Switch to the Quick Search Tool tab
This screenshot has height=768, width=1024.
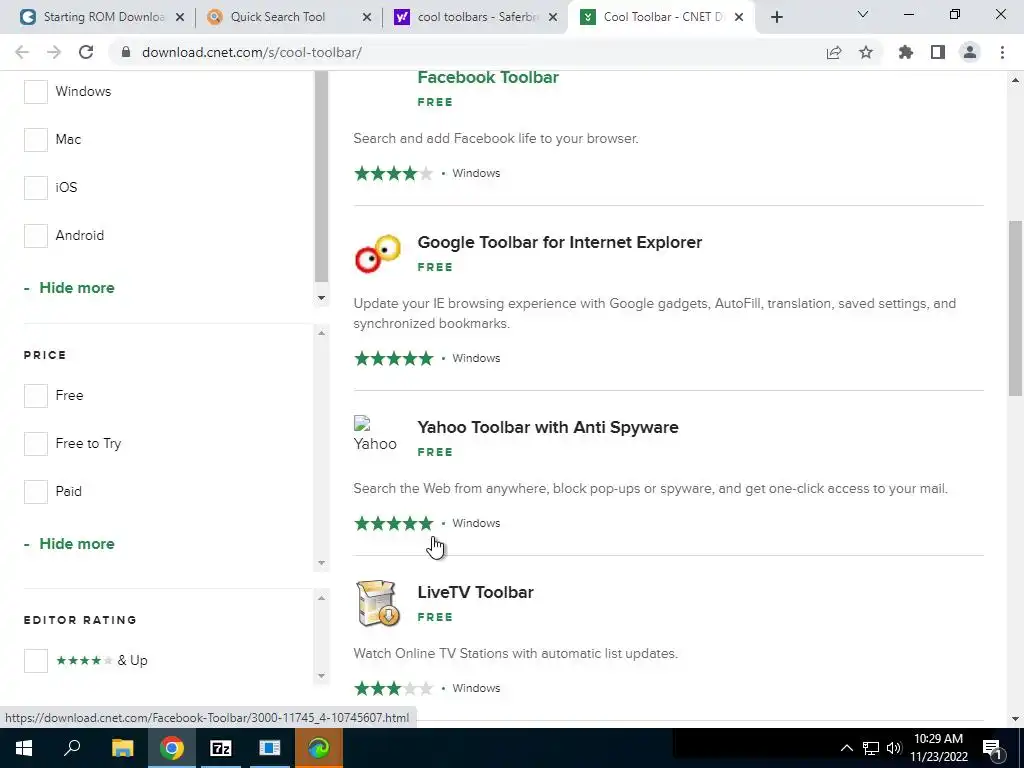[287, 18]
